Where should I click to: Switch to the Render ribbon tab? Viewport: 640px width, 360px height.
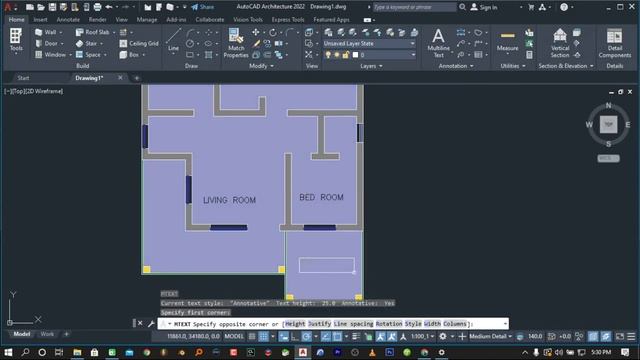(98, 20)
